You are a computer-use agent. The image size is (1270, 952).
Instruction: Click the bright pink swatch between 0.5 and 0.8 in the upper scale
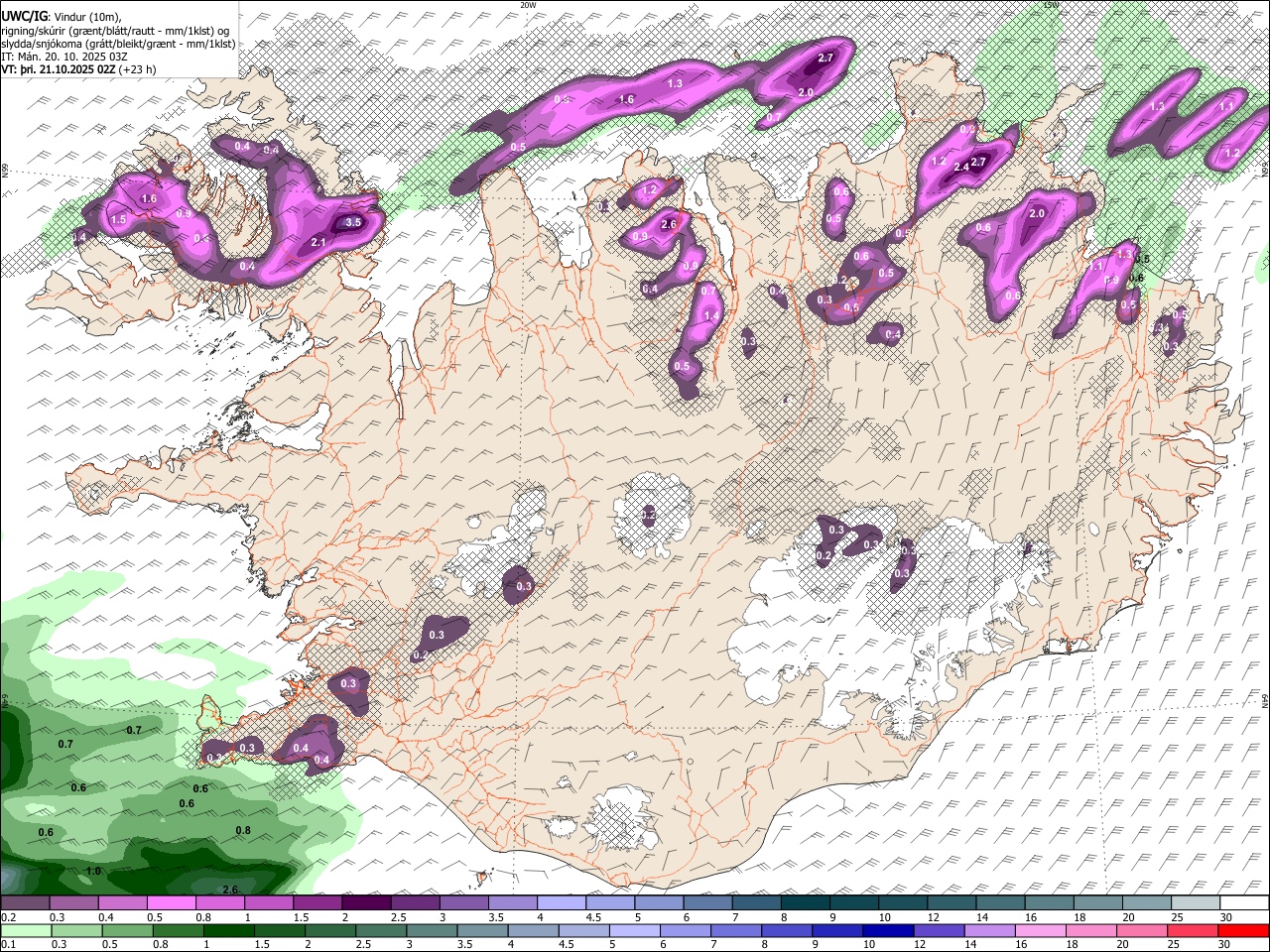click(x=171, y=903)
